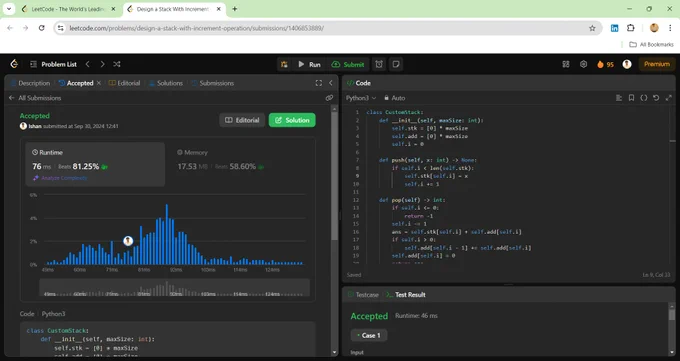680x361 pixels.
Task: Open the notes sticky icon
Action: pos(396,64)
